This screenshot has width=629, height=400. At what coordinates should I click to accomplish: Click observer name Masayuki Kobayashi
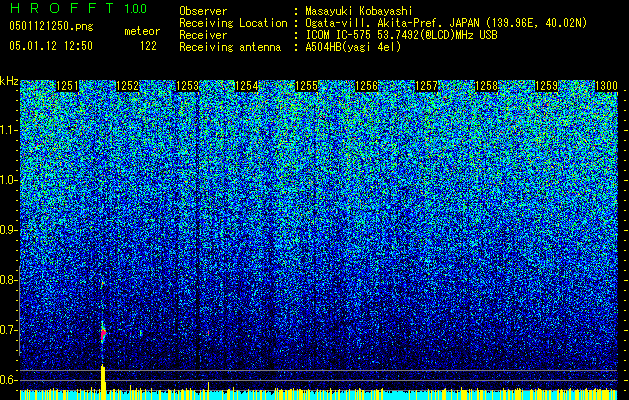[359, 11]
